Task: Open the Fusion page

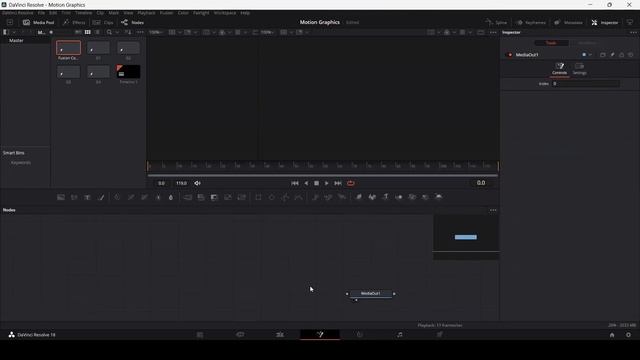Action: pos(320,335)
